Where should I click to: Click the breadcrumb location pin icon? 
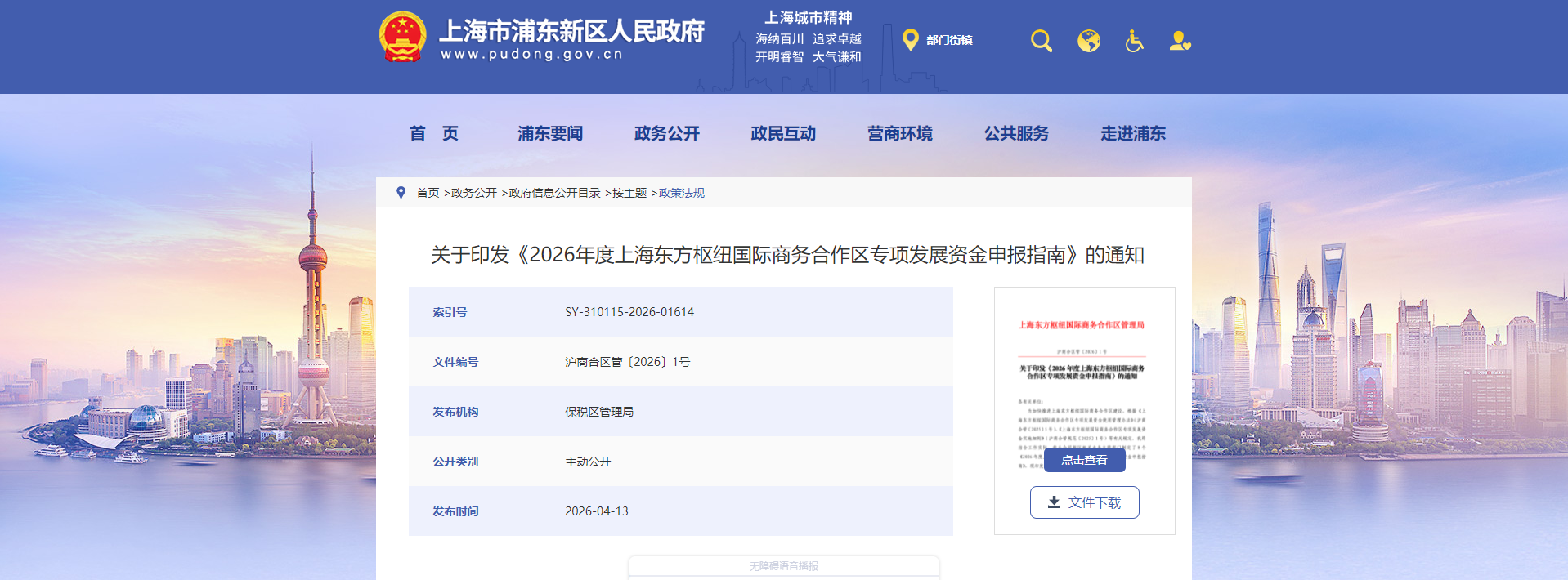coord(401,193)
